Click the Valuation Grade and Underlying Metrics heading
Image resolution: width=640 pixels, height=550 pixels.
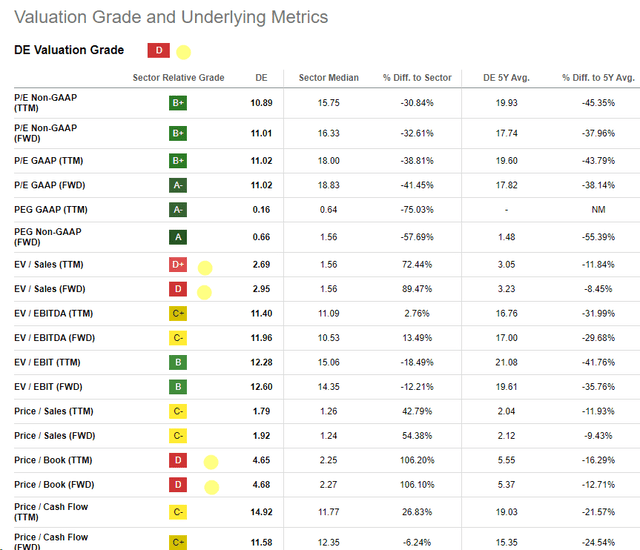(171, 18)
